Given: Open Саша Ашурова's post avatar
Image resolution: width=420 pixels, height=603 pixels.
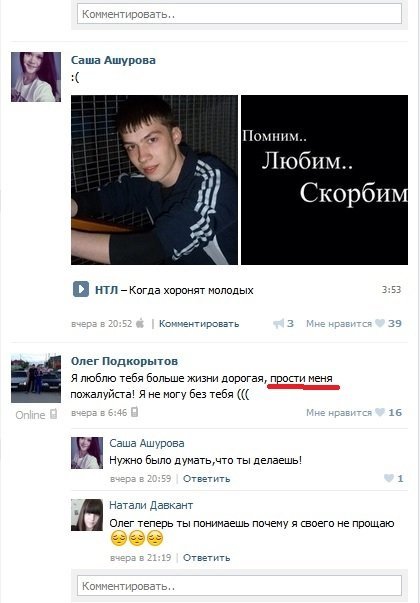Looking at the screenshot, I should click(x=36, y=77).
